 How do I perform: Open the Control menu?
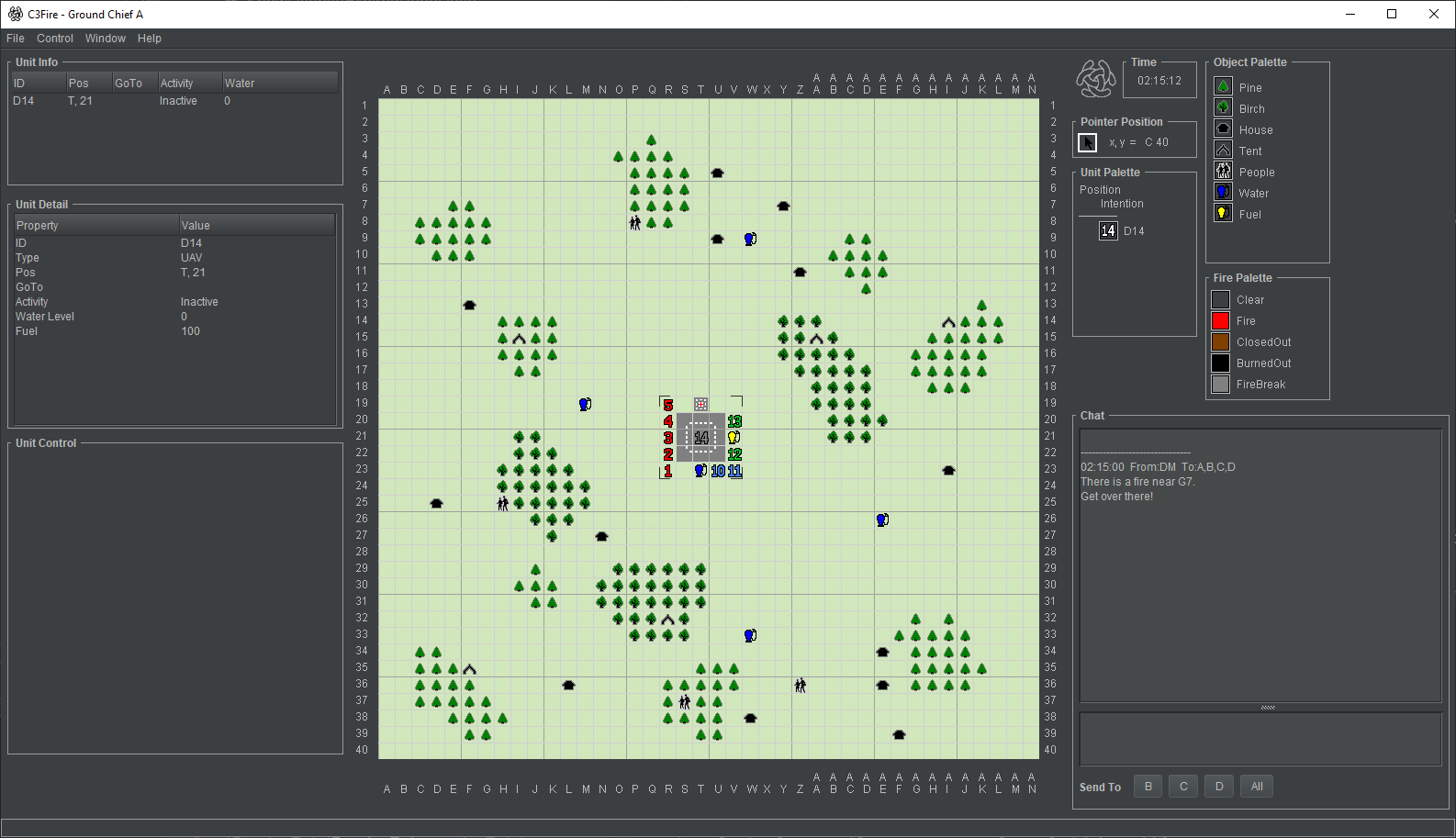pyautogui.click(x=55, y=39)
